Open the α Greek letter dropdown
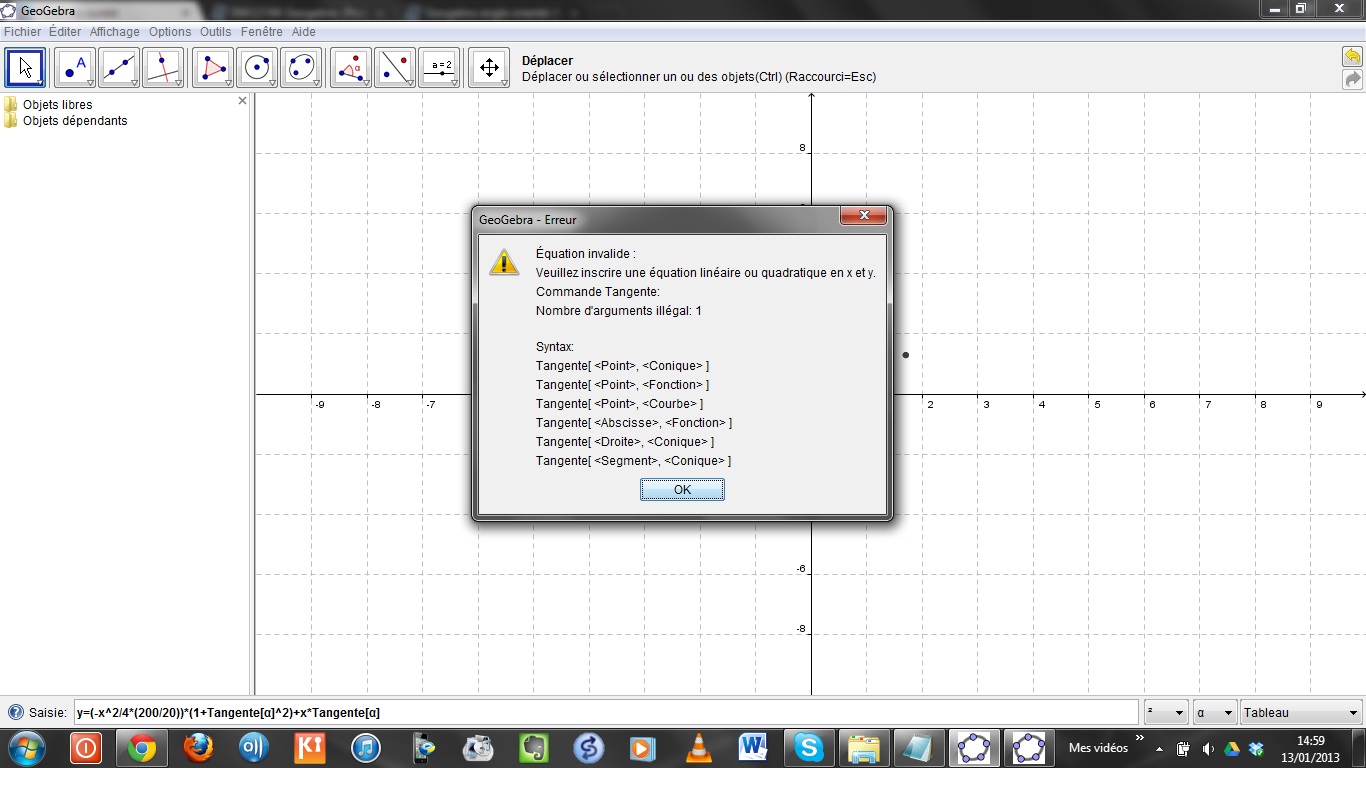This screenshot has height=808, width=1366. tap(1214, 713)
